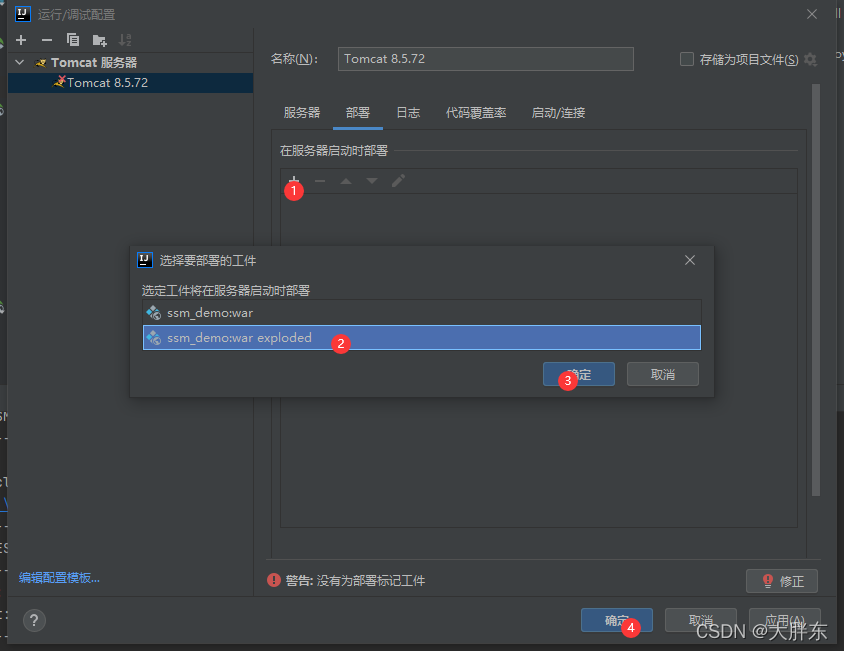Close the 选择要部署的工件 dialog

(690, 260)
